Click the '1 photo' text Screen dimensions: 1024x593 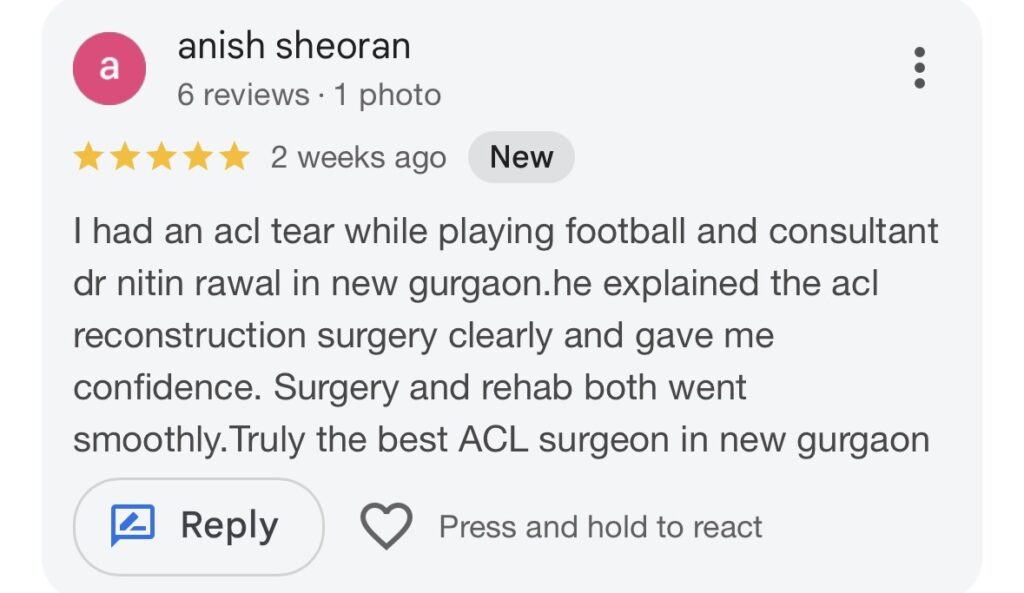(387, 95)
